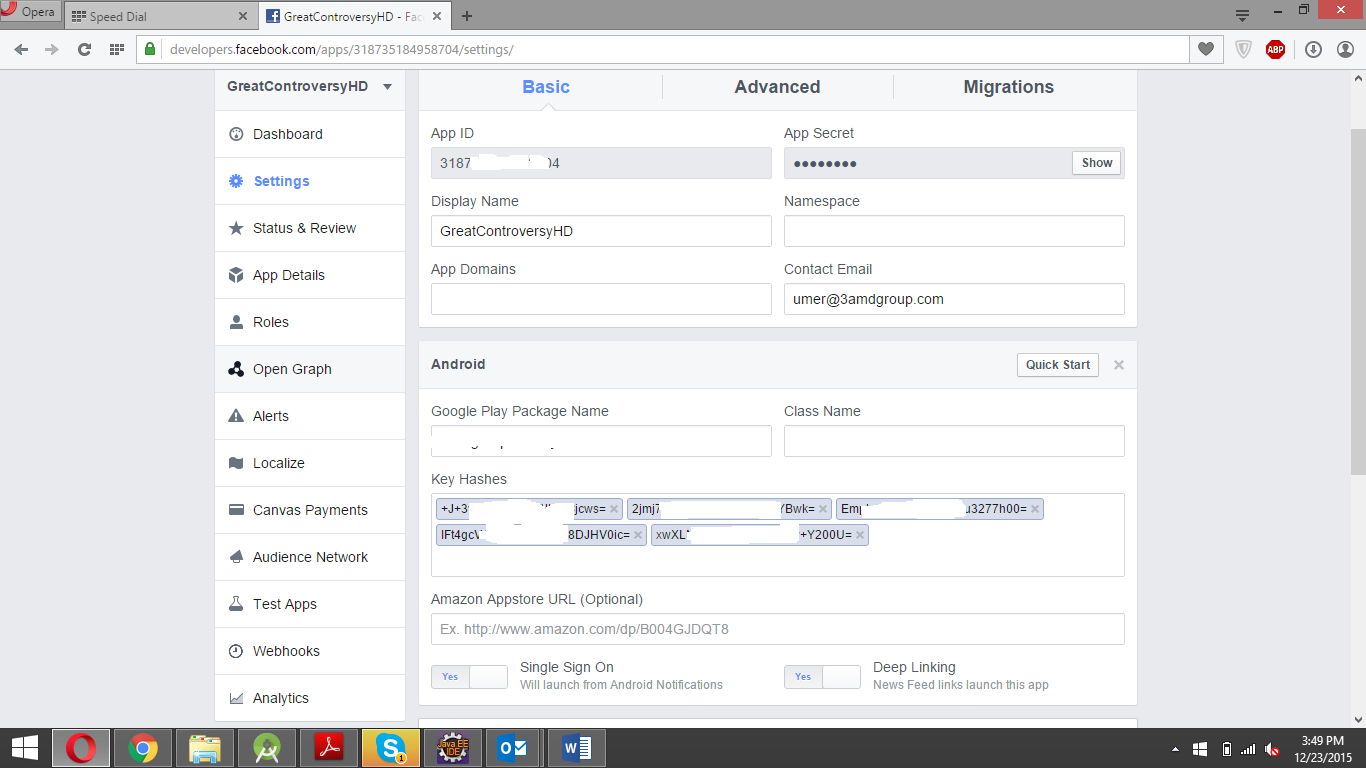Open the Opera menu button
This screenshot has width=1366, height=768.
pyautogui.click(x=29, y=12)
